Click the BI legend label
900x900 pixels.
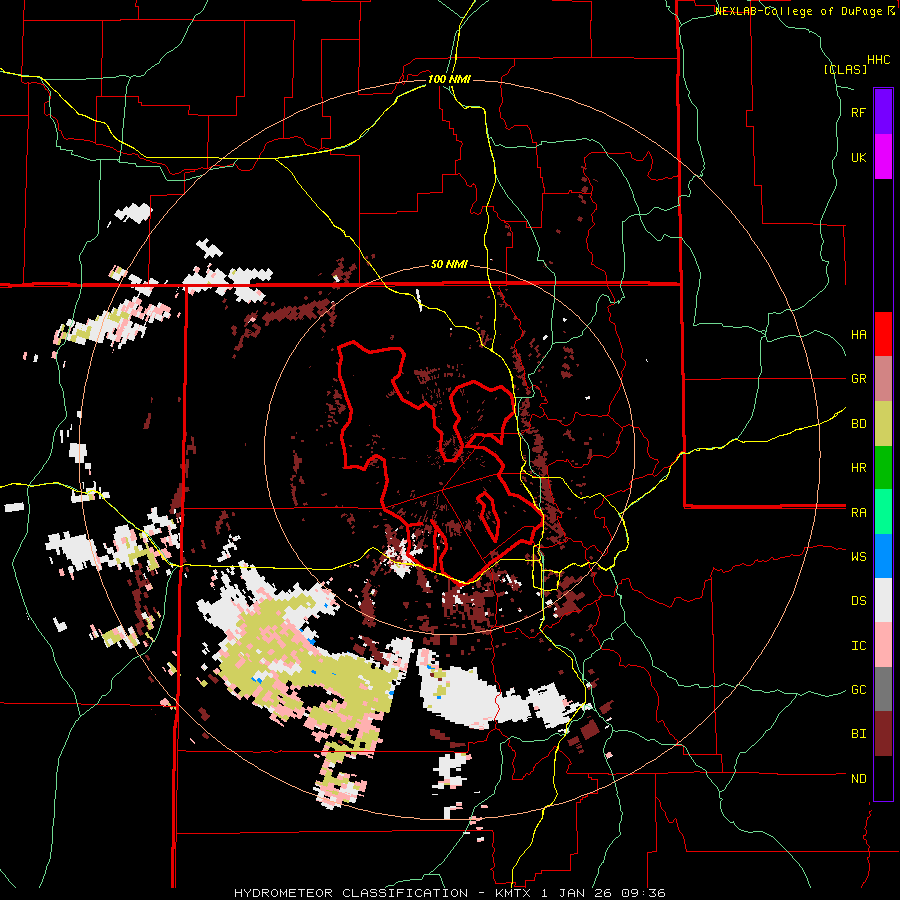tap(858, 734)
